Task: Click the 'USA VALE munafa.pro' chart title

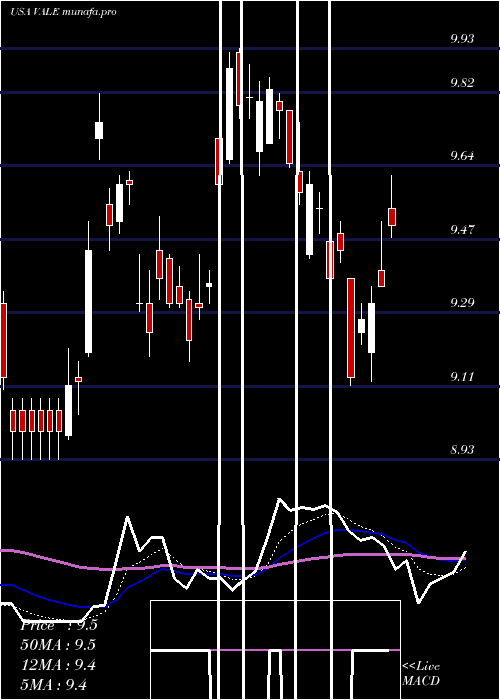Action: (63, 12)
